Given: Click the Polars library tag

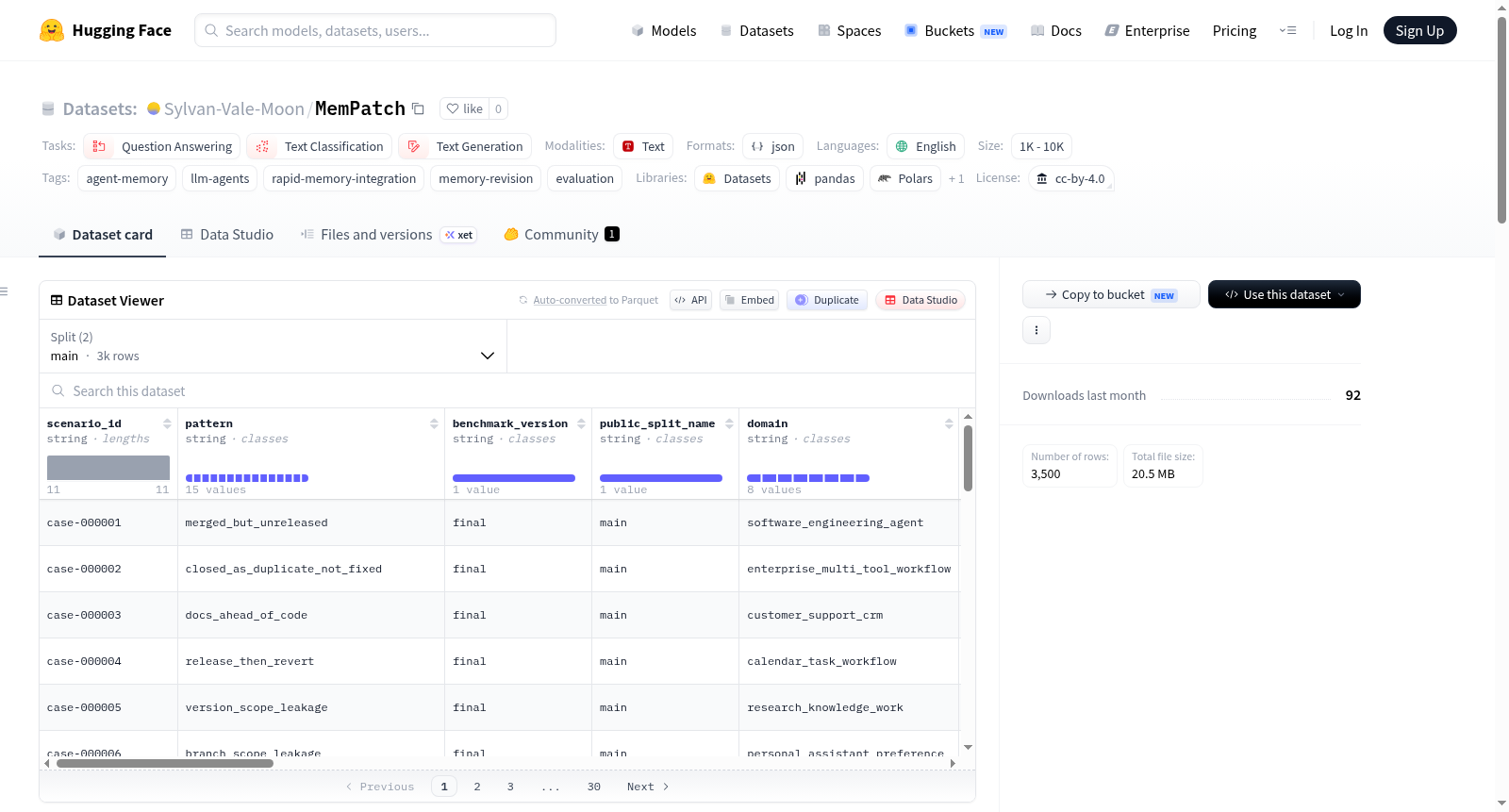Looking at the screenshot, I should [x=905, y=178].
